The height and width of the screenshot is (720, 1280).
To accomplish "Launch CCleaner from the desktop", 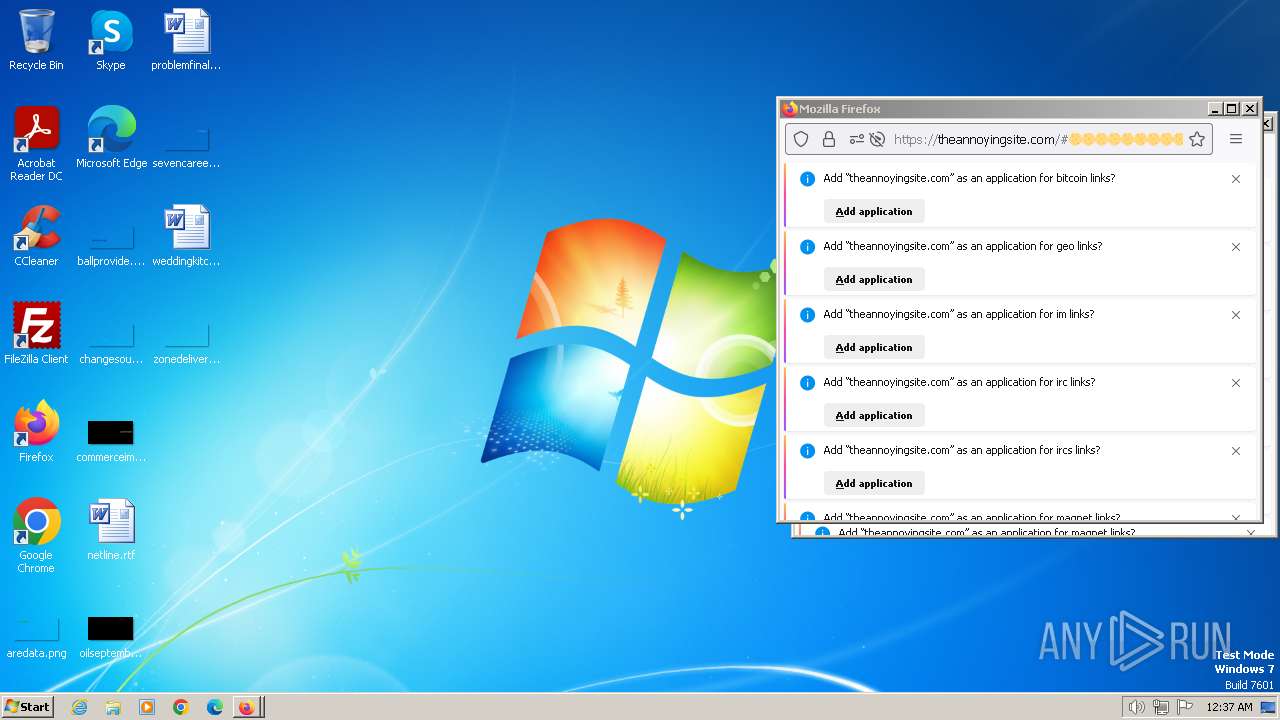I will pos(36,236).
